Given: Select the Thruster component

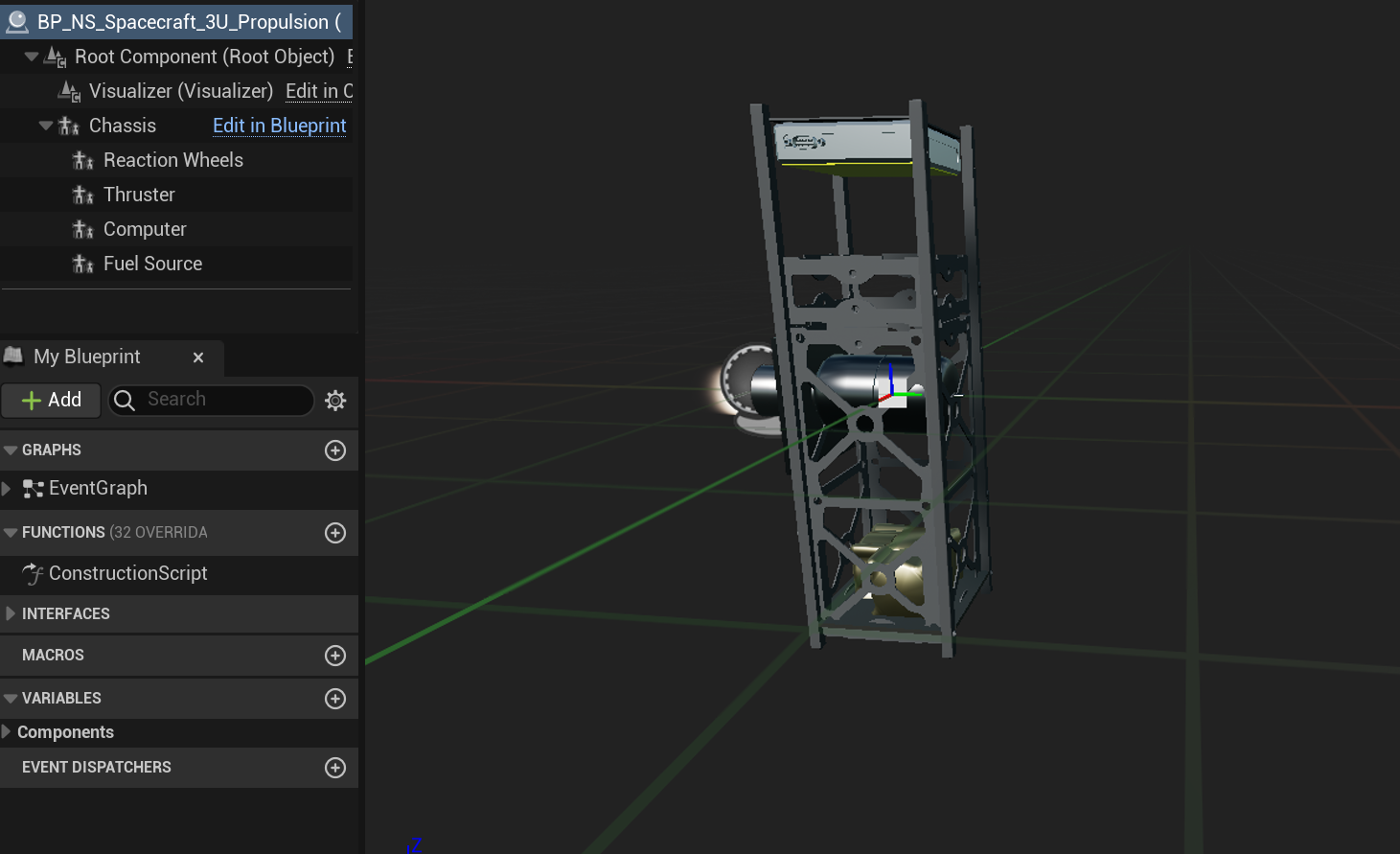Looking at the screenshot, I should (x=139, y=195).
